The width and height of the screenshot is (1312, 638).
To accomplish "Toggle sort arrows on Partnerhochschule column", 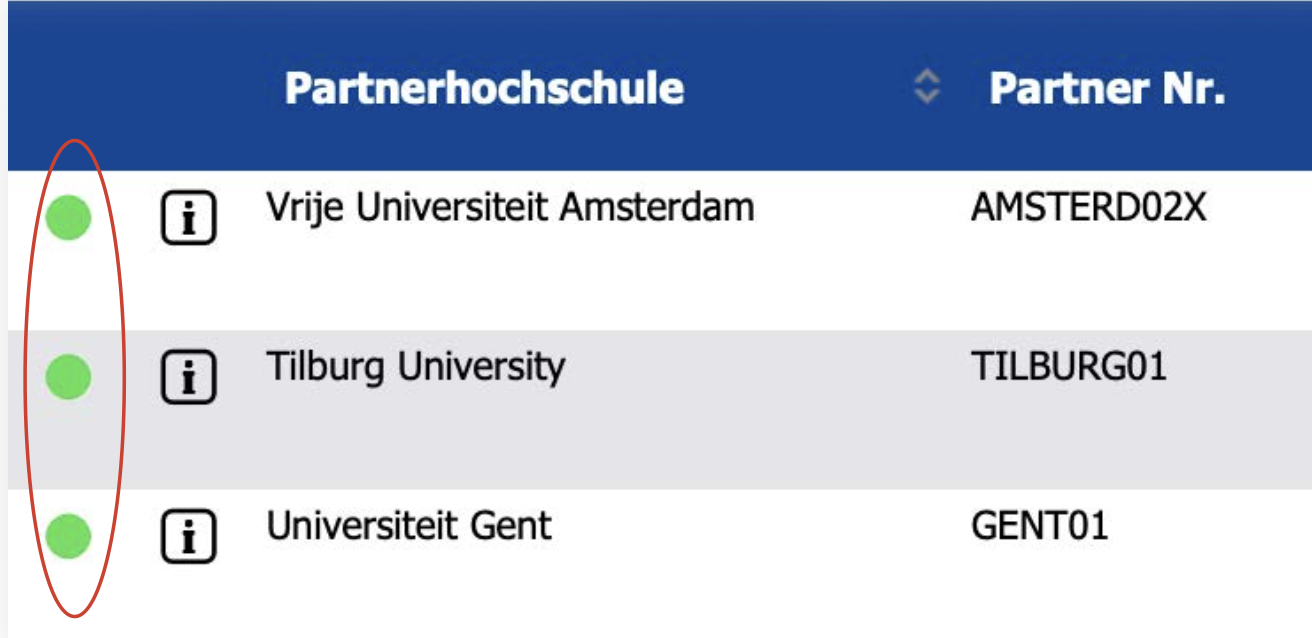I will (928, 88).
